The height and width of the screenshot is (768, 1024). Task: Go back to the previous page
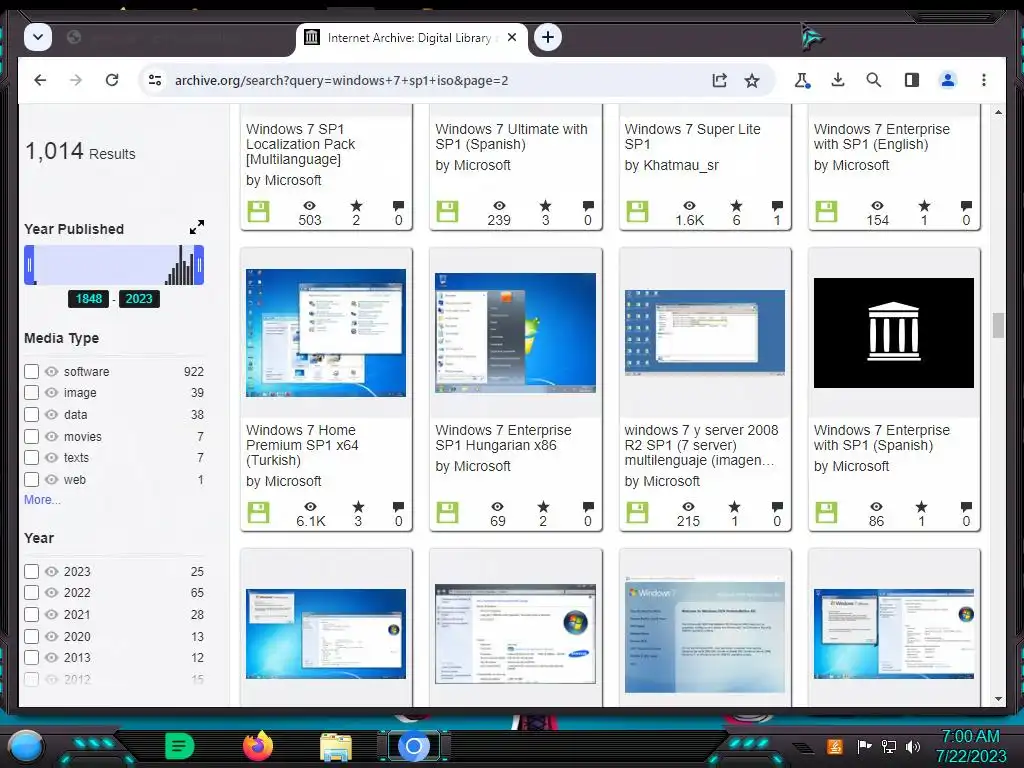(x=40, y=80)
